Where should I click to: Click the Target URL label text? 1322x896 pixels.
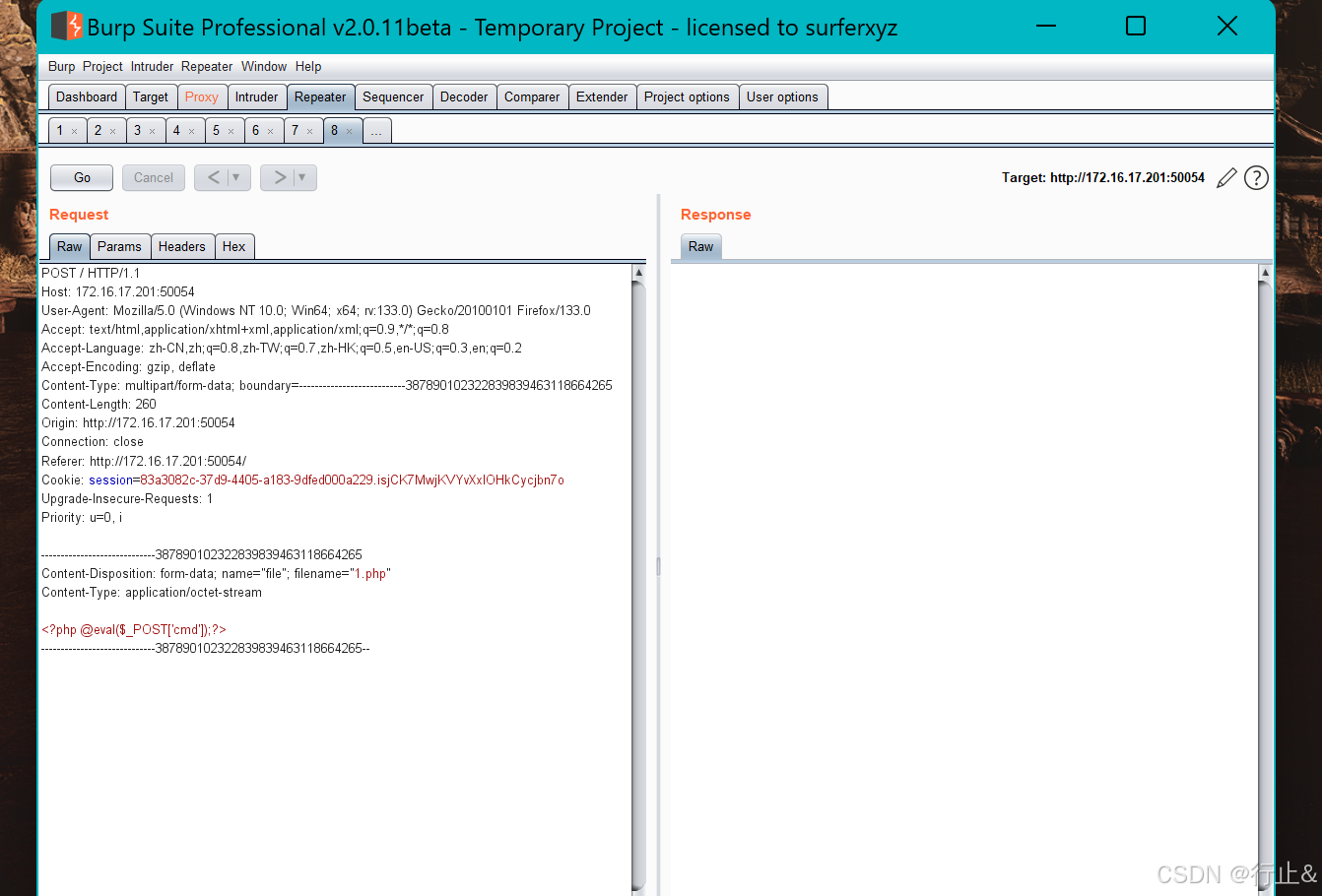click(1103, 178)
